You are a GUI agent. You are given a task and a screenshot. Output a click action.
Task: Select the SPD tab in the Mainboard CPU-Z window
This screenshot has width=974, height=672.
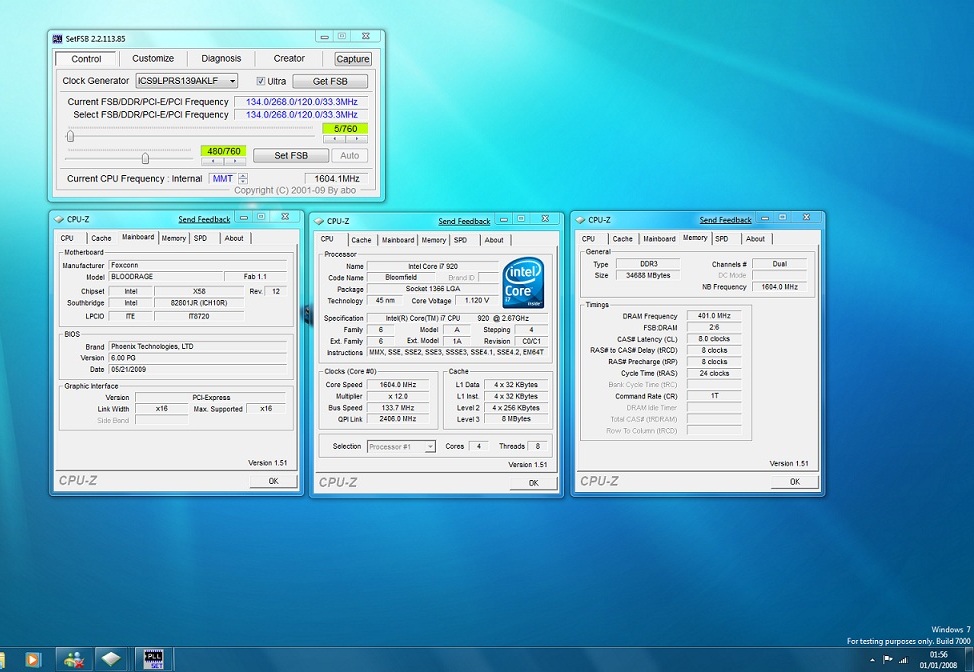pos(200,238)
